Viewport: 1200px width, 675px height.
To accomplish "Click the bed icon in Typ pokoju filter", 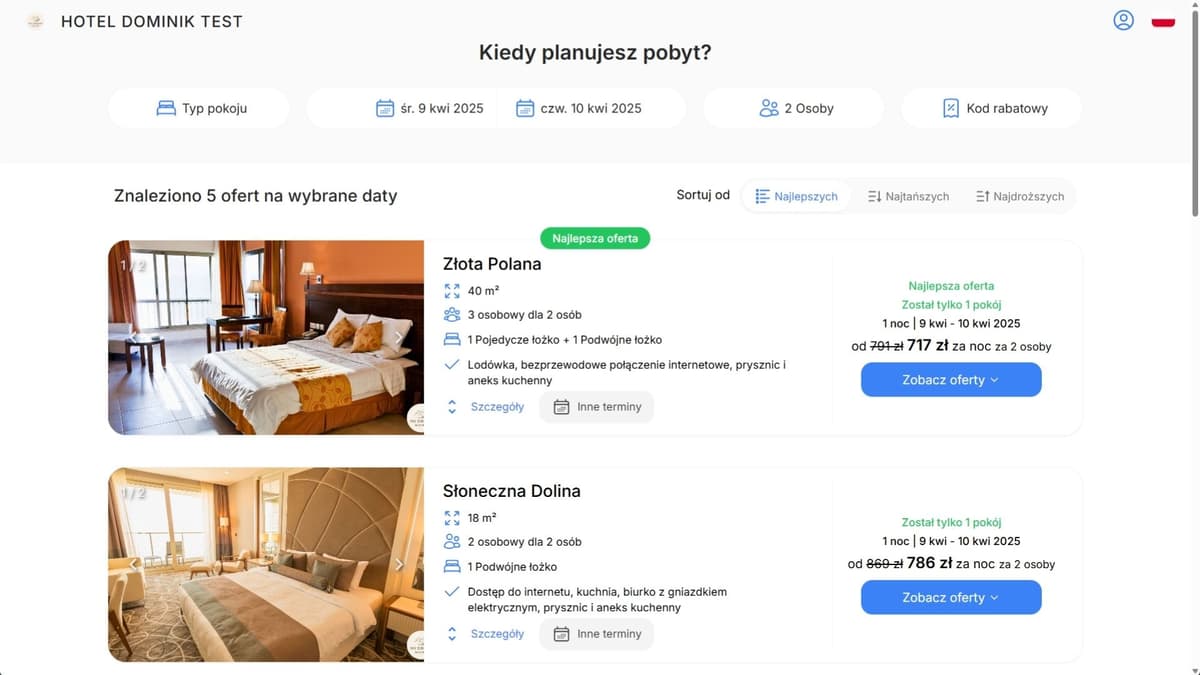I will (x=166, y=107).
